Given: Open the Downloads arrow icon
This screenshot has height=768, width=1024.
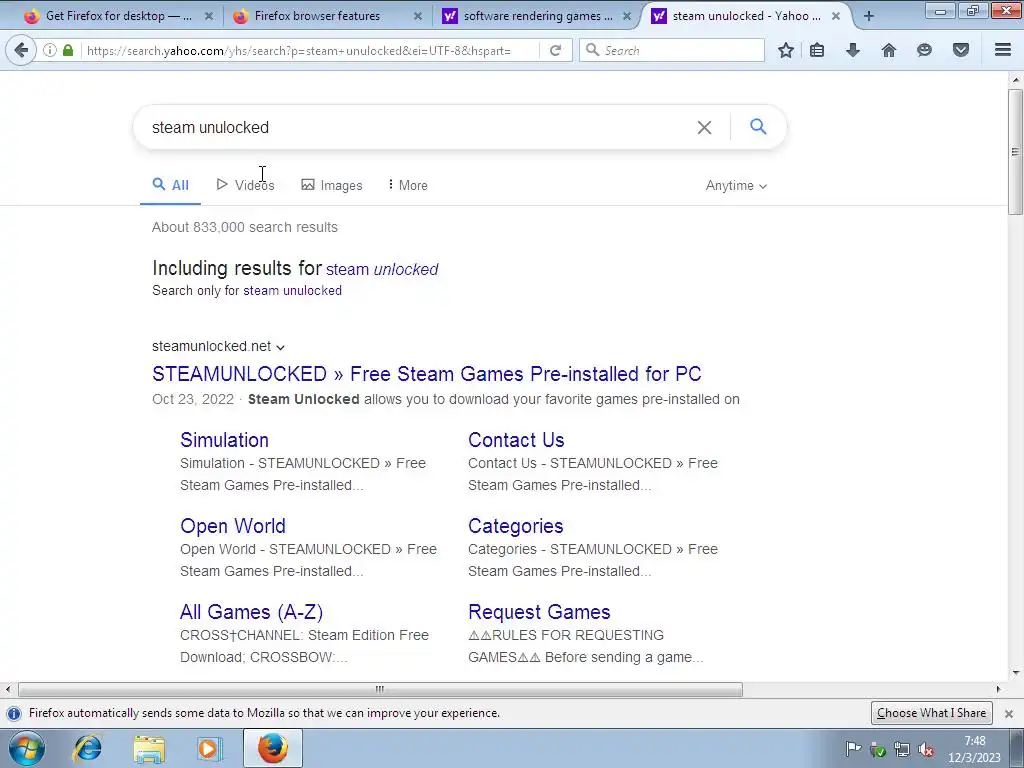Looking at the screenshot, I should [853, 50].
